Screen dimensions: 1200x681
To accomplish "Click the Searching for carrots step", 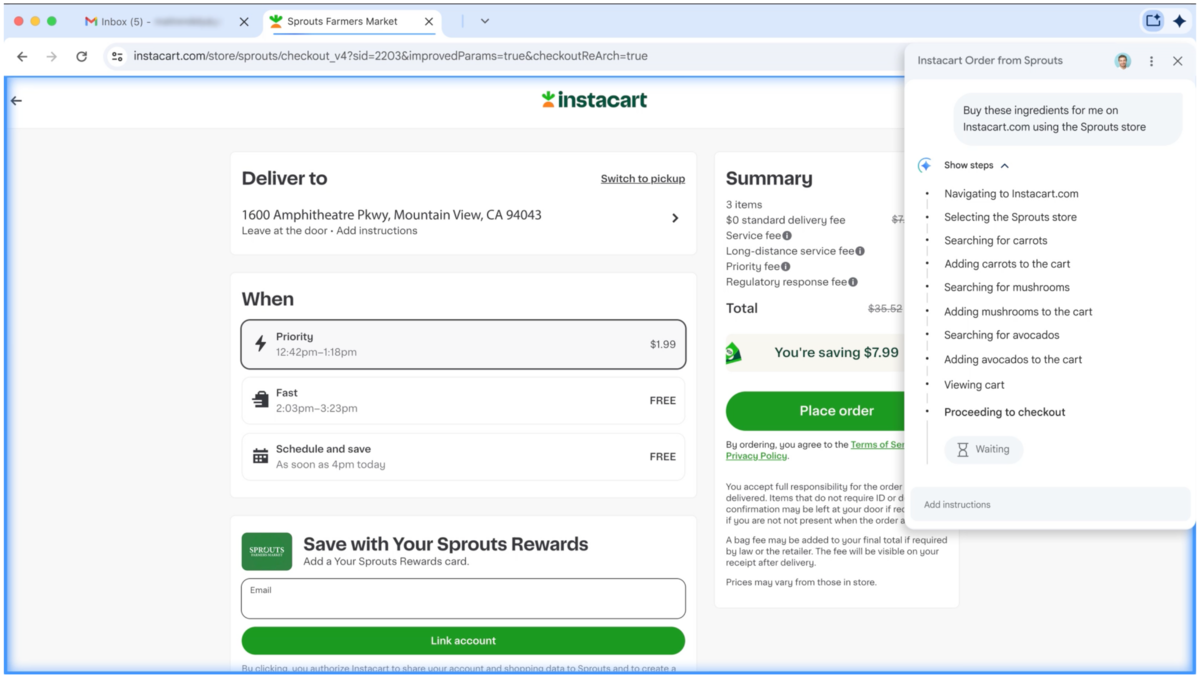I will tap(996, 241).
